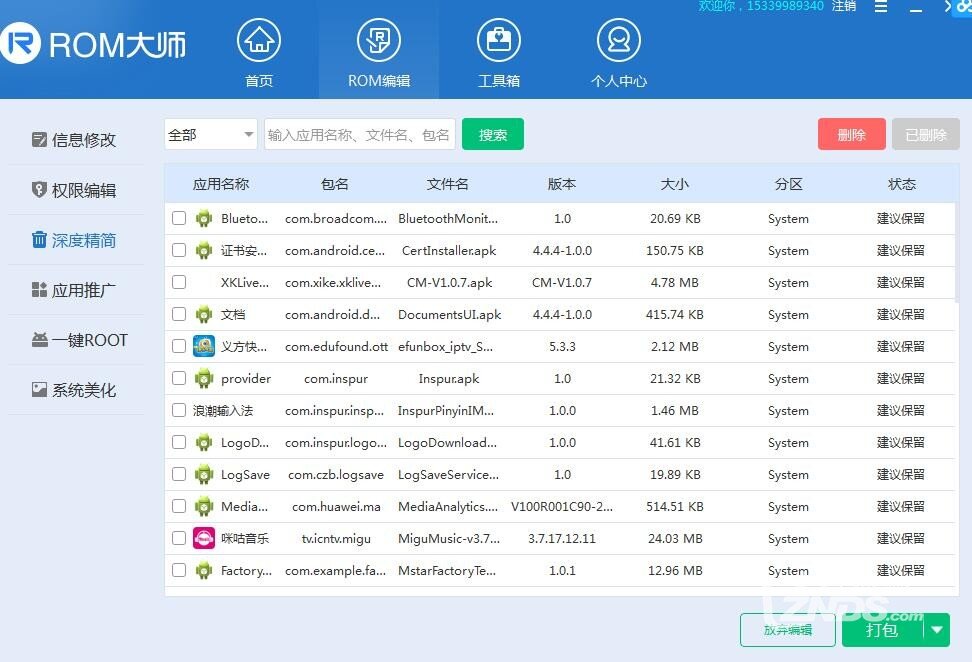The width and height of the screenshot is (972, 662).
Task: Click the red 删除 button
Action: point(851,135)
